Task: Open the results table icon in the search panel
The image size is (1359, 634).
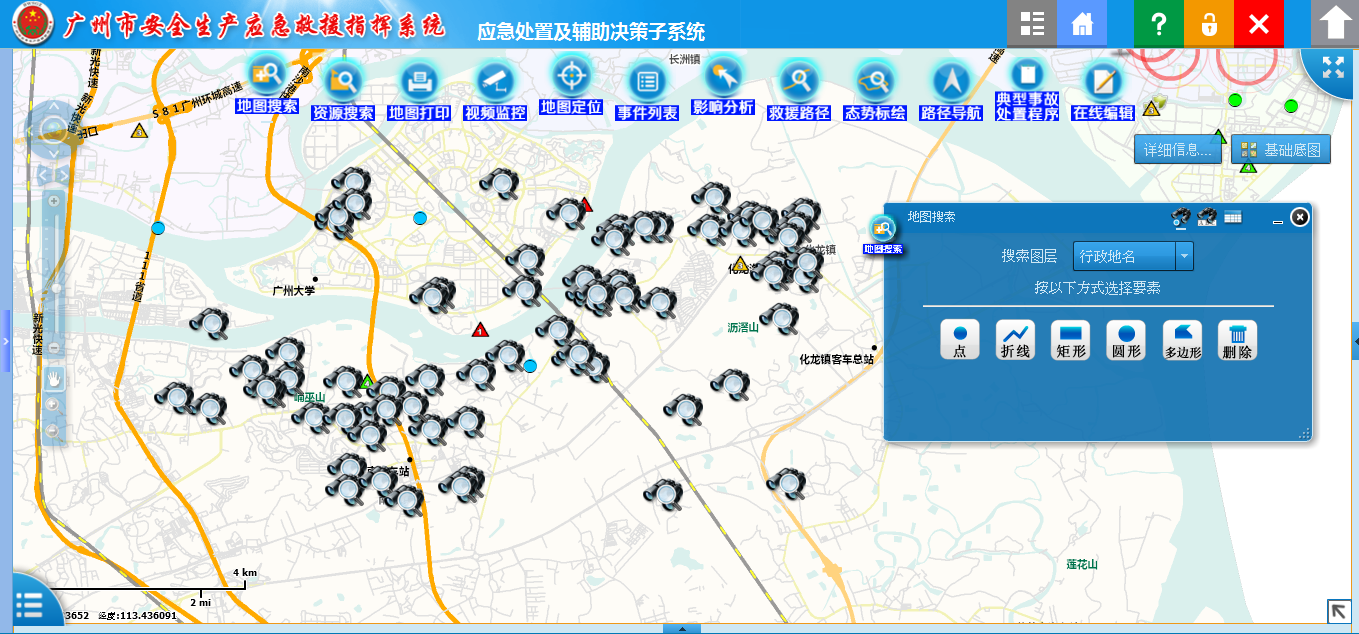Action: coord(1232,217)
